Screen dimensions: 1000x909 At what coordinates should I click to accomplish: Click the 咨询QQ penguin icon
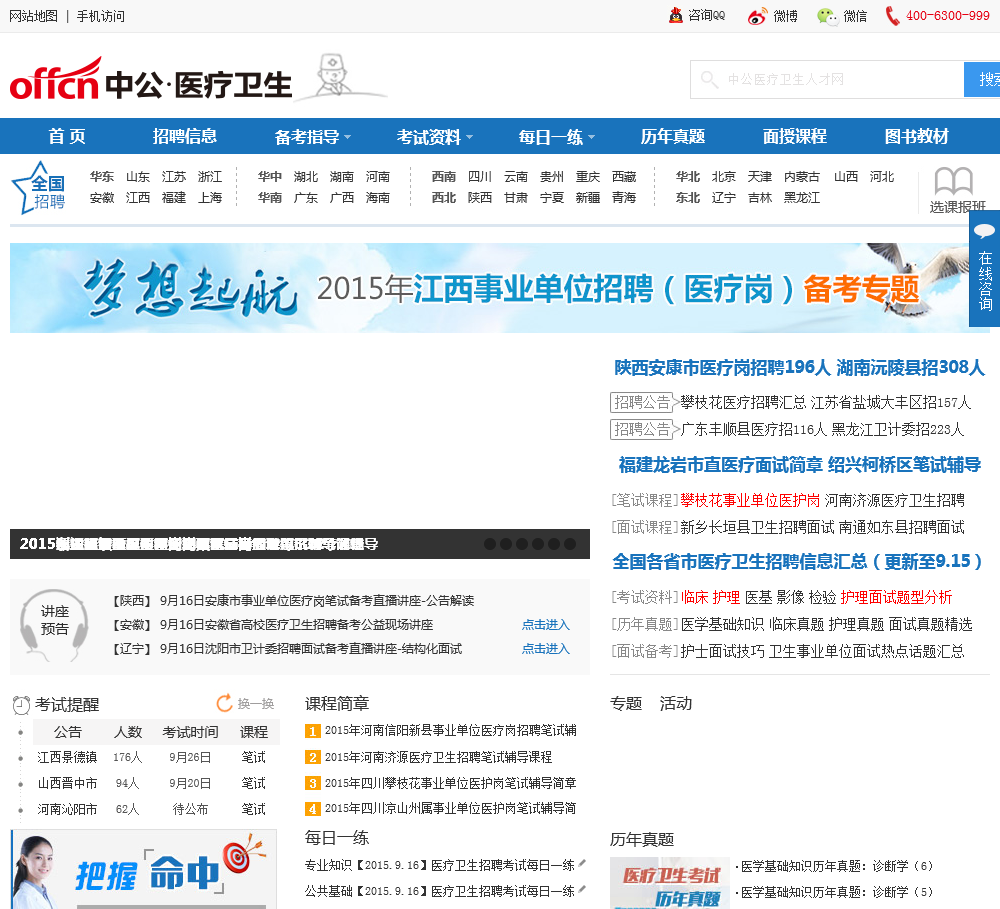[x=675, y=15]
